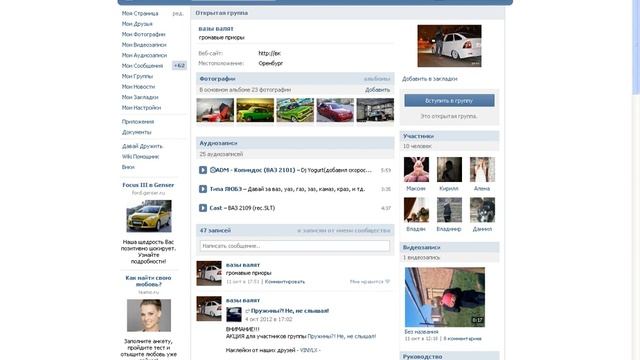Viewport: 640px width, 360px height.
Task: Click Комментировать under the first post
Action: [285, 282]
